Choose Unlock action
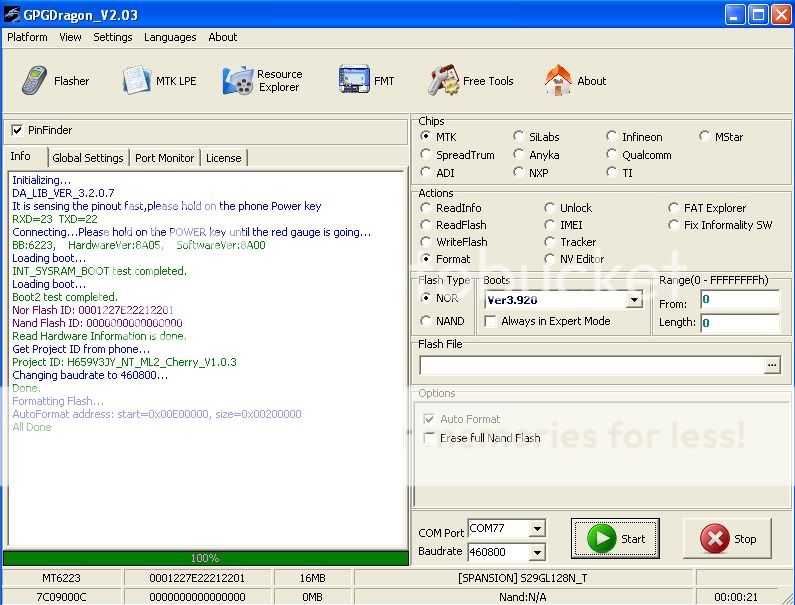The width and height of the screenshot is (795, 605). click(x=549, y=208)
